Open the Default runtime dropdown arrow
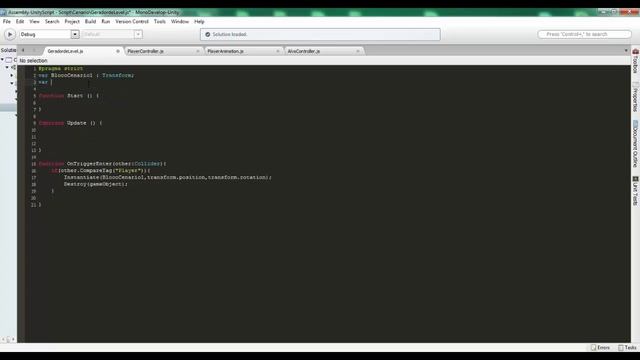Screen dimensions: 640x360 pos(138,34)
